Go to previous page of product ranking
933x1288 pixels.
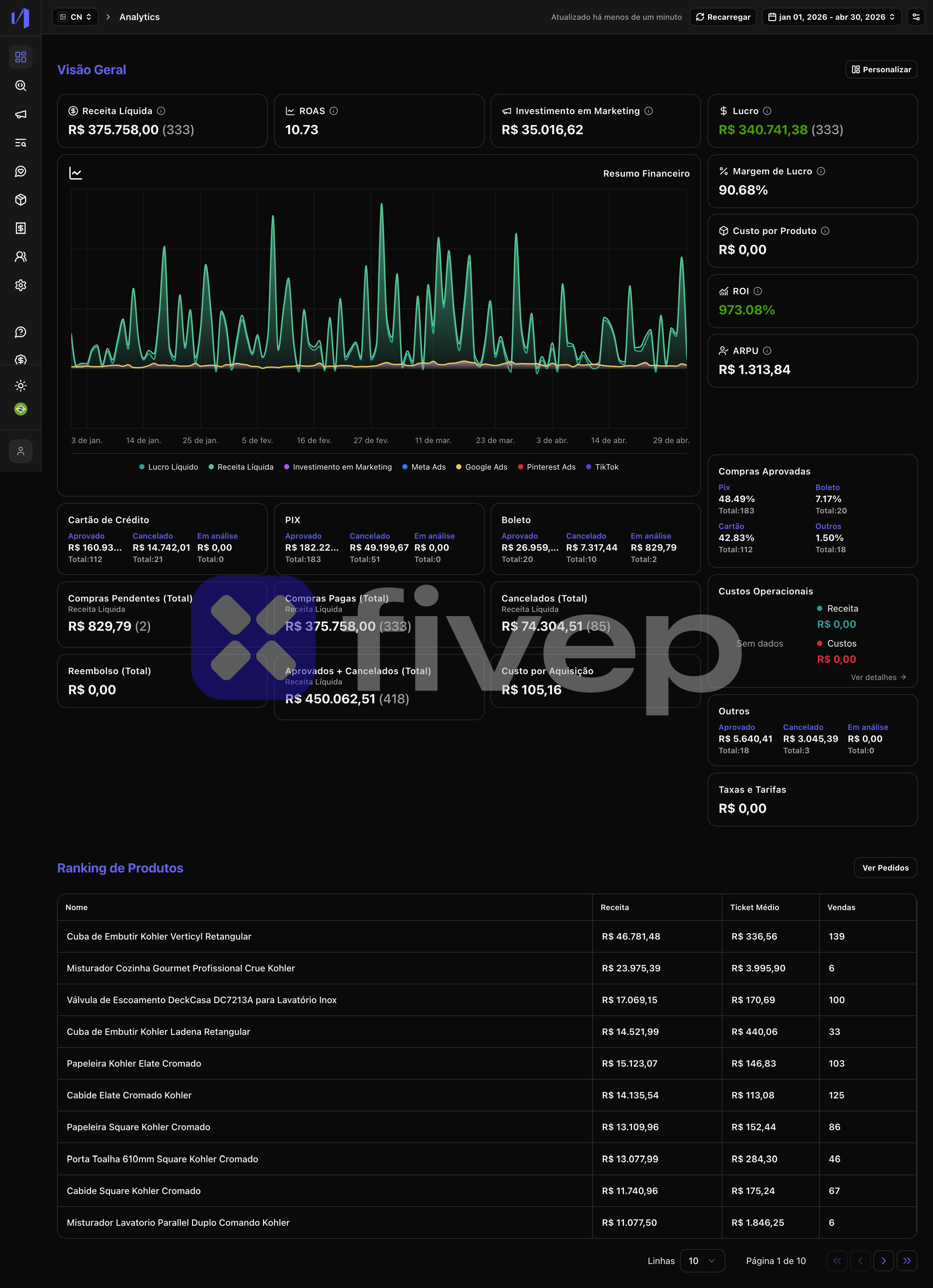click(860, 1261)
